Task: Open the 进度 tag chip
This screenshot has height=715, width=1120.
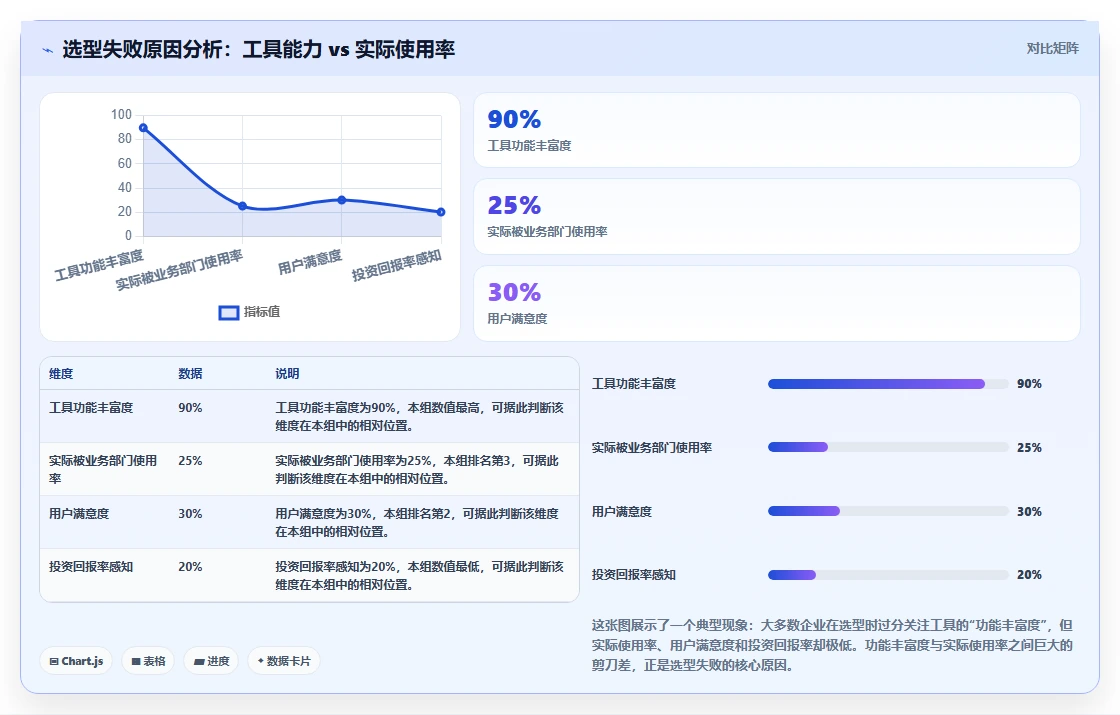Action: 211,661
